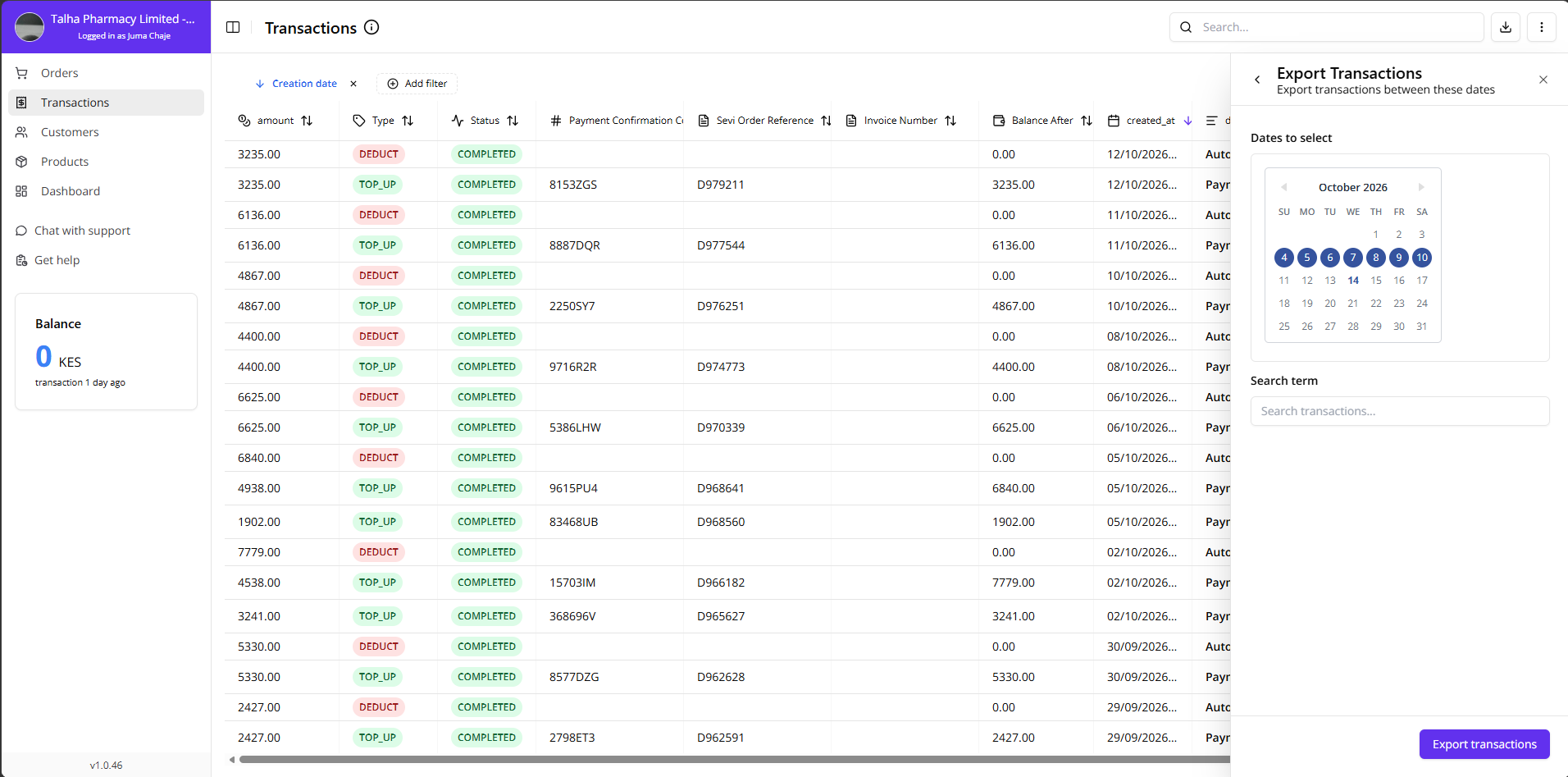Sort by the amount column arrows
The image size is (1568, 777).
pos(307,121)
